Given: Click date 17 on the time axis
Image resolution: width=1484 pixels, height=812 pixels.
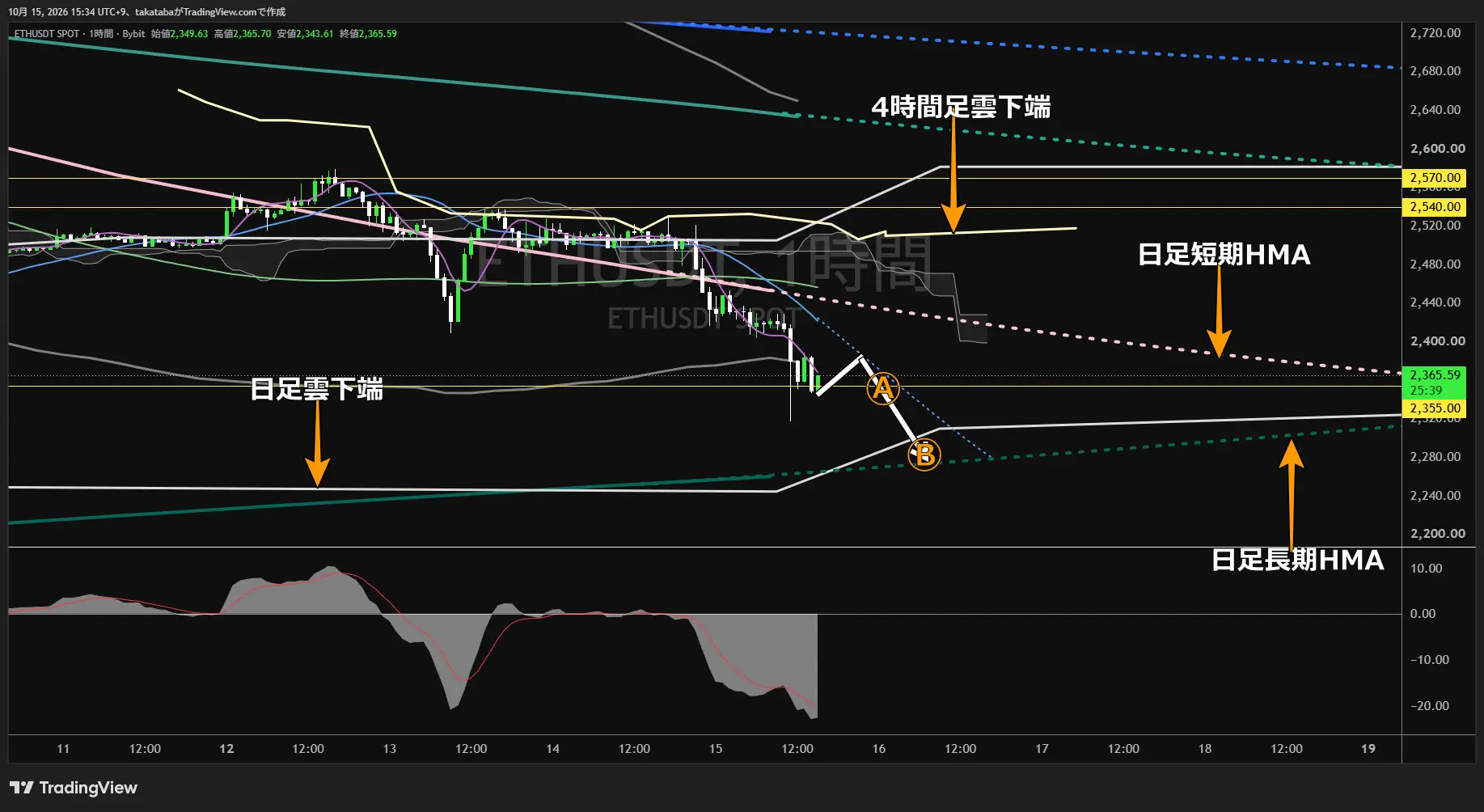Looking at the screenshot, I should 1042,749.
